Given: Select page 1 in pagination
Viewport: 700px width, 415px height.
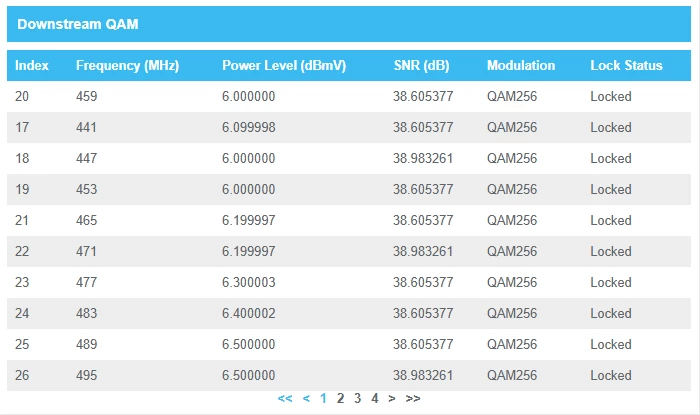Looking at the screenshot, I should 323,398.
